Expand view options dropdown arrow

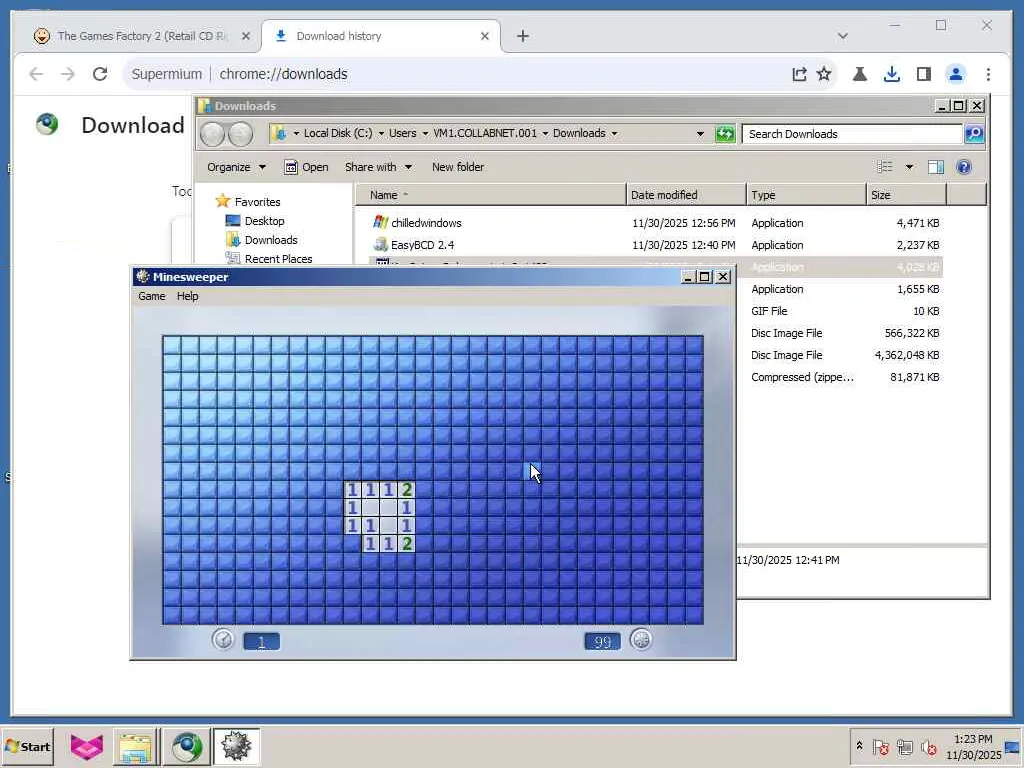click(909, 167)
